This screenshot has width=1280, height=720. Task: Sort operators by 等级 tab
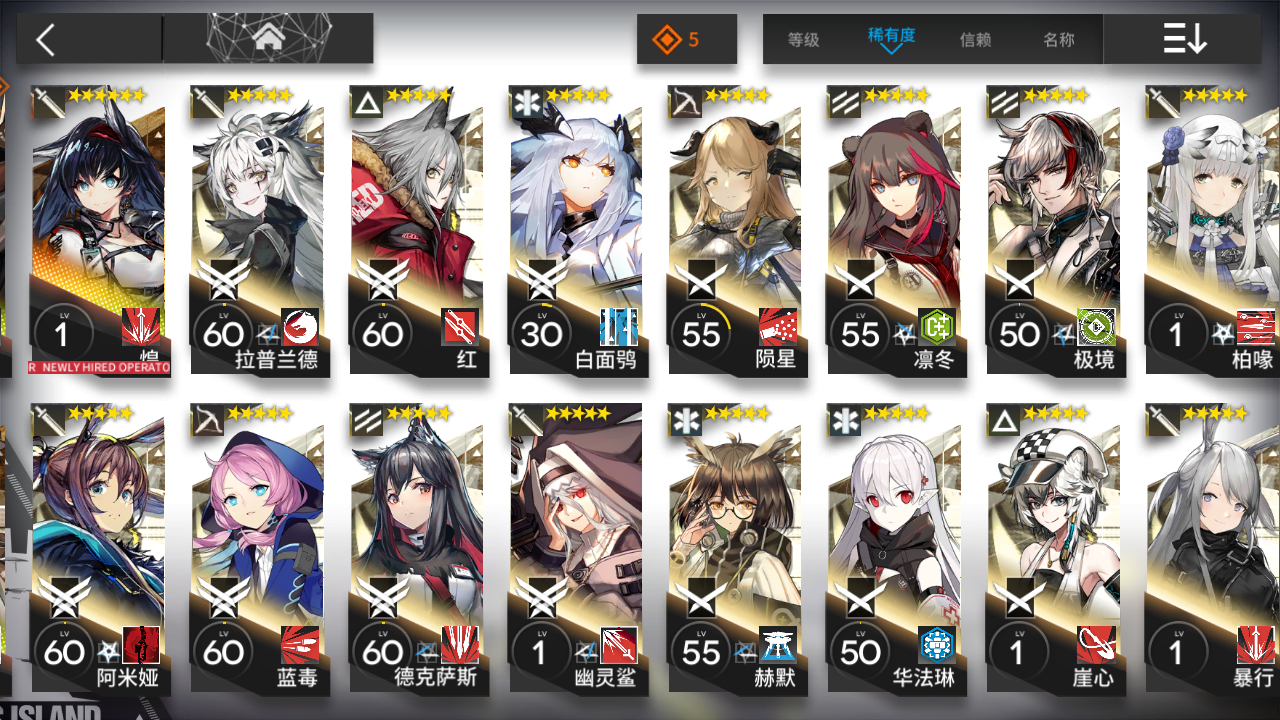(803, 40)
